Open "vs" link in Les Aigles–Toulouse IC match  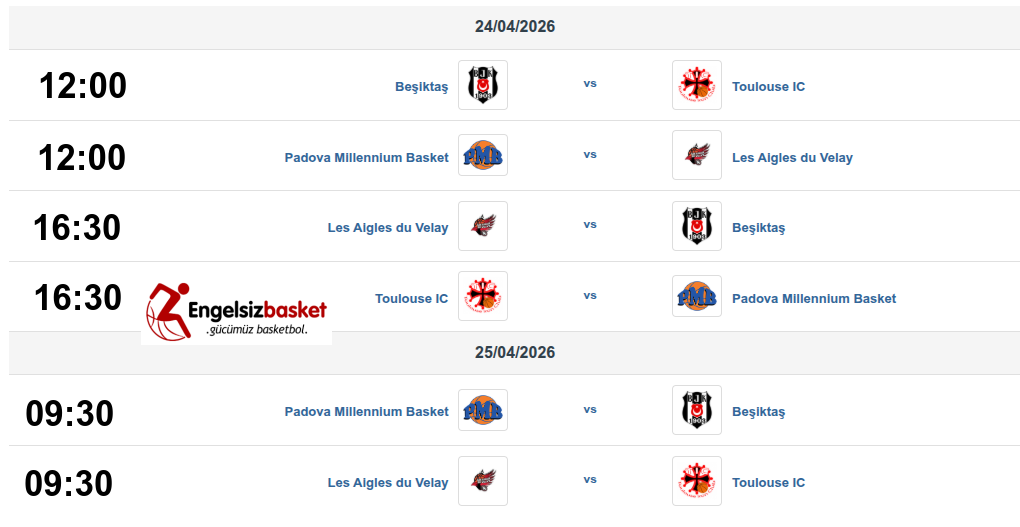coord(590,480)
